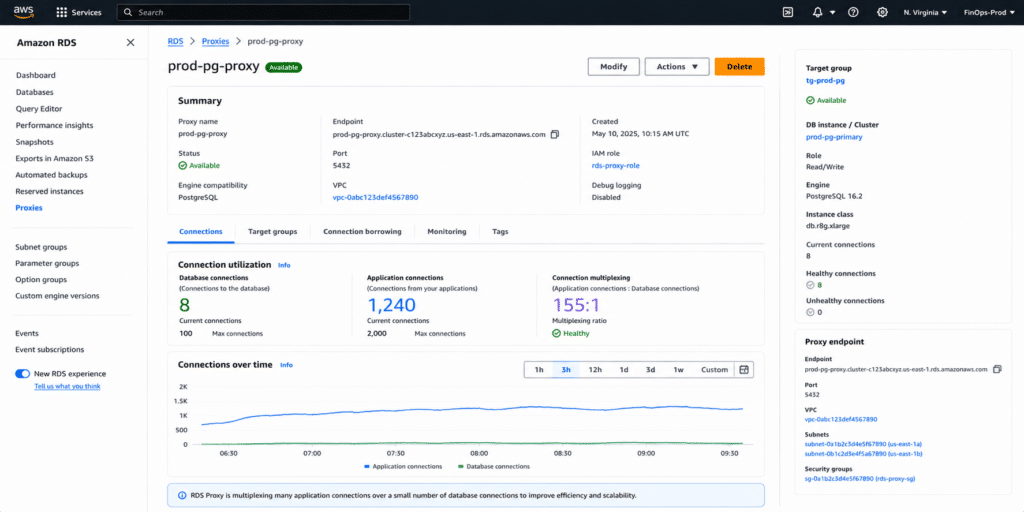Open Event subscriptions in the sidebar

(50, 350)
